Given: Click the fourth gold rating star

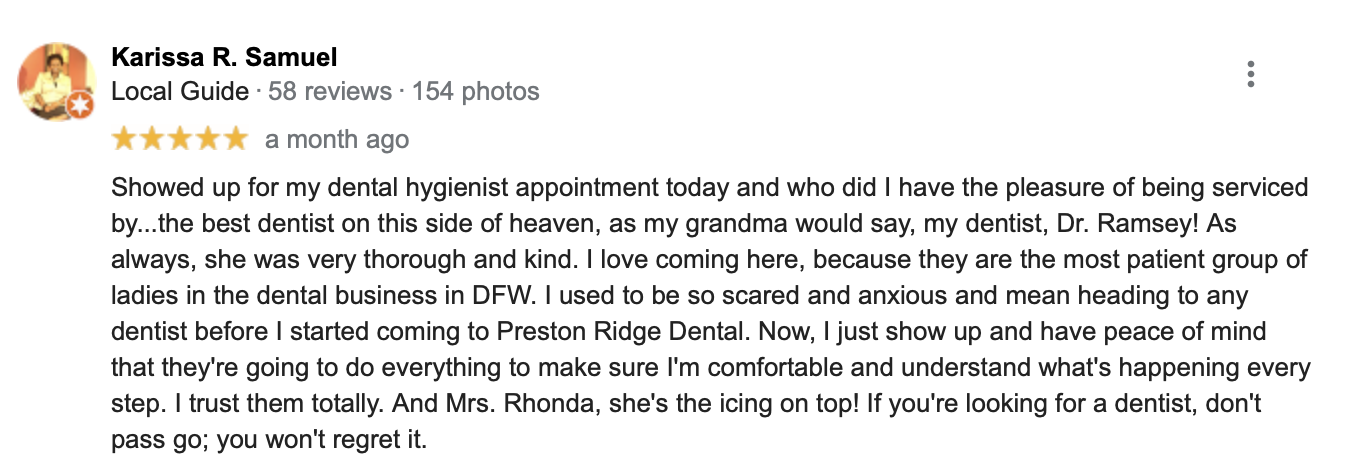Looking at the screenshot, I should pyautogui.click(x=207, y=138).
